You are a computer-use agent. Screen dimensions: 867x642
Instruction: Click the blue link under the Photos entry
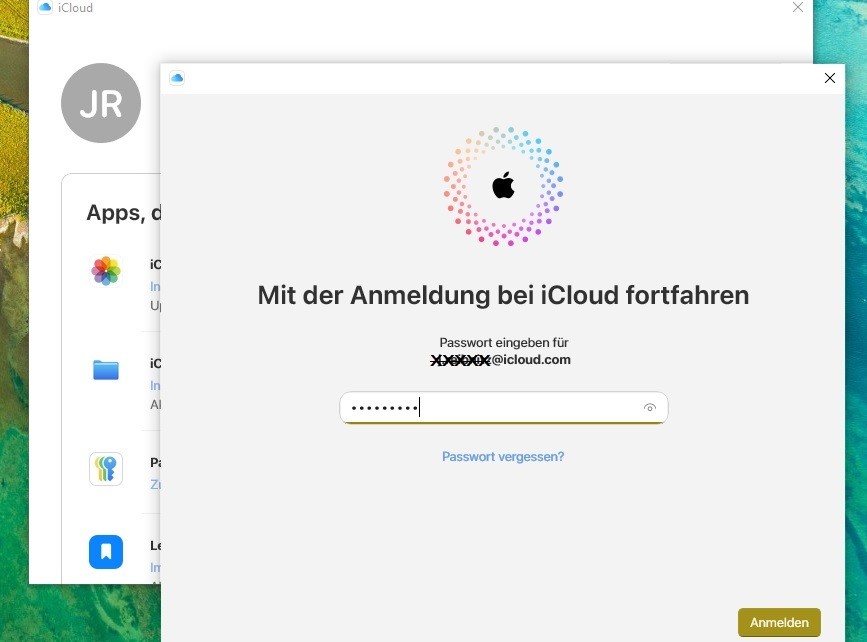[155, 286]
